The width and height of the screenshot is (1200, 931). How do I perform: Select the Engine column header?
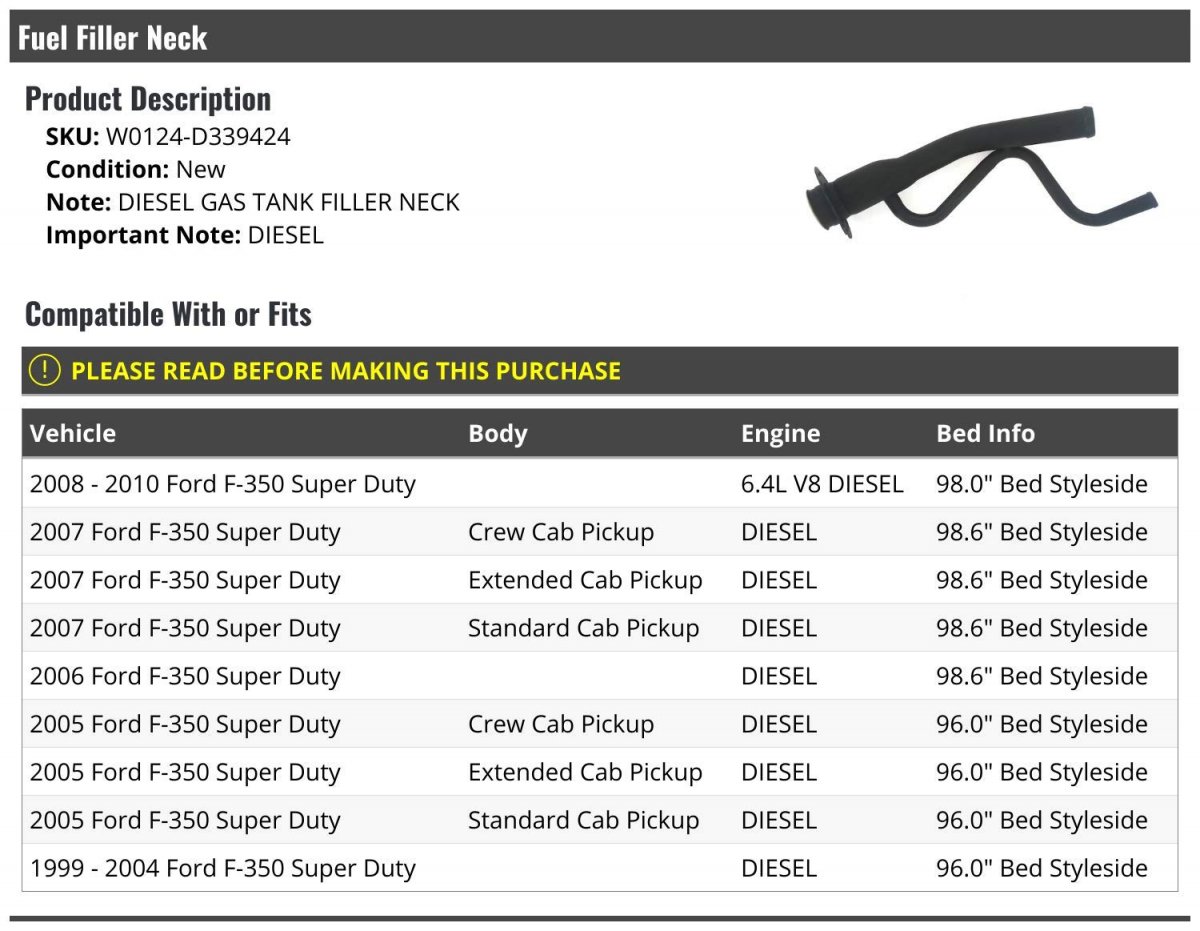pyautogui.click(x=780, y=434)
